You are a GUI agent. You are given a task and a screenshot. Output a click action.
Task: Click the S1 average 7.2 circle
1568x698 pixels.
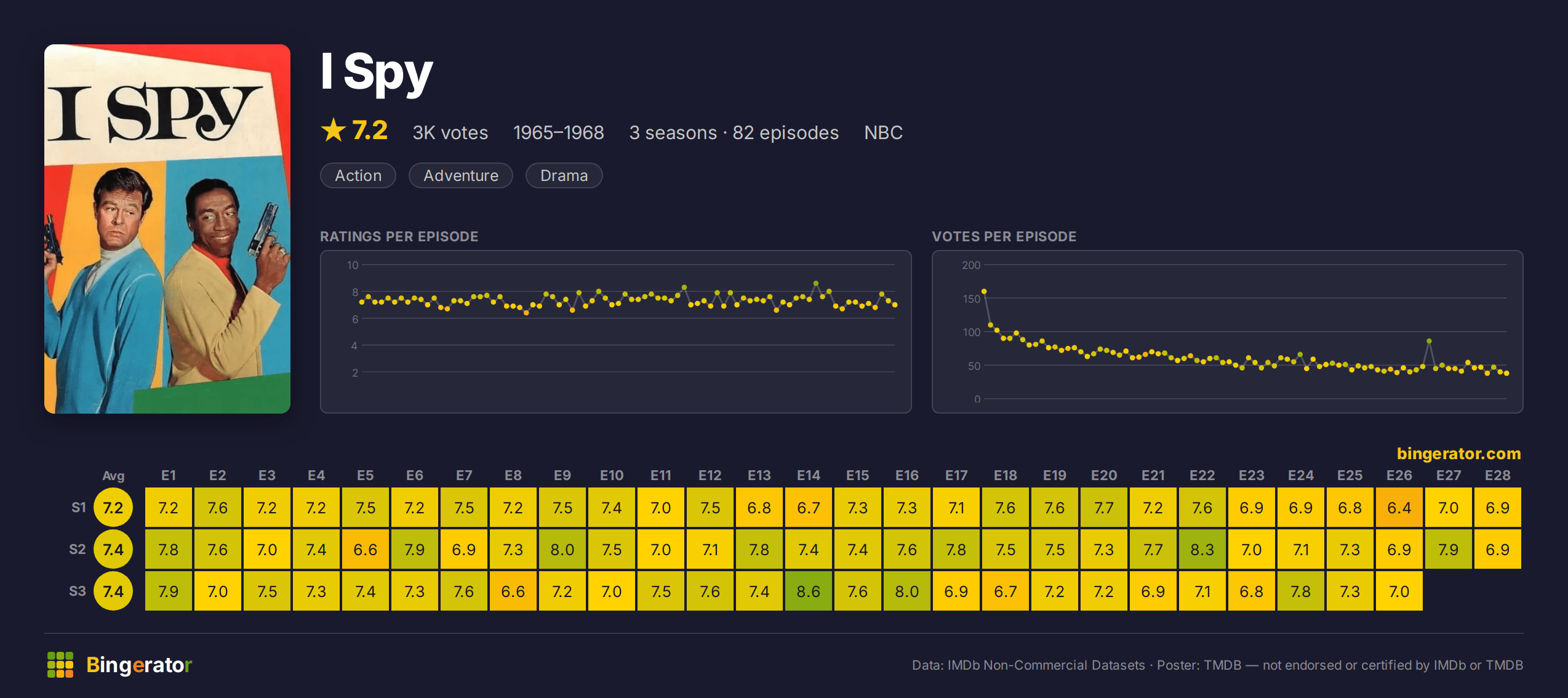coord(113,508)
